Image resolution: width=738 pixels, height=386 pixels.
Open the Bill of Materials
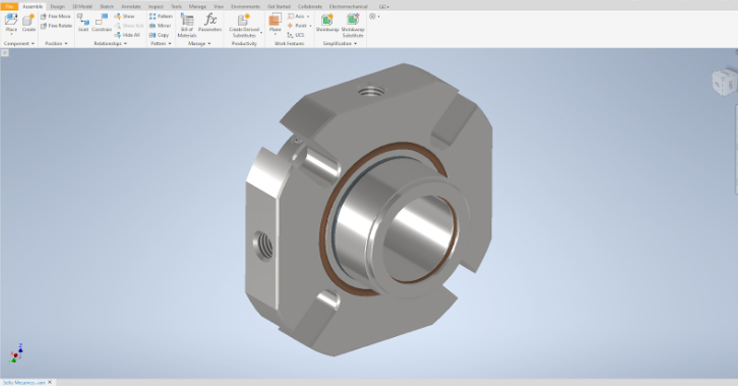(187, 25)
